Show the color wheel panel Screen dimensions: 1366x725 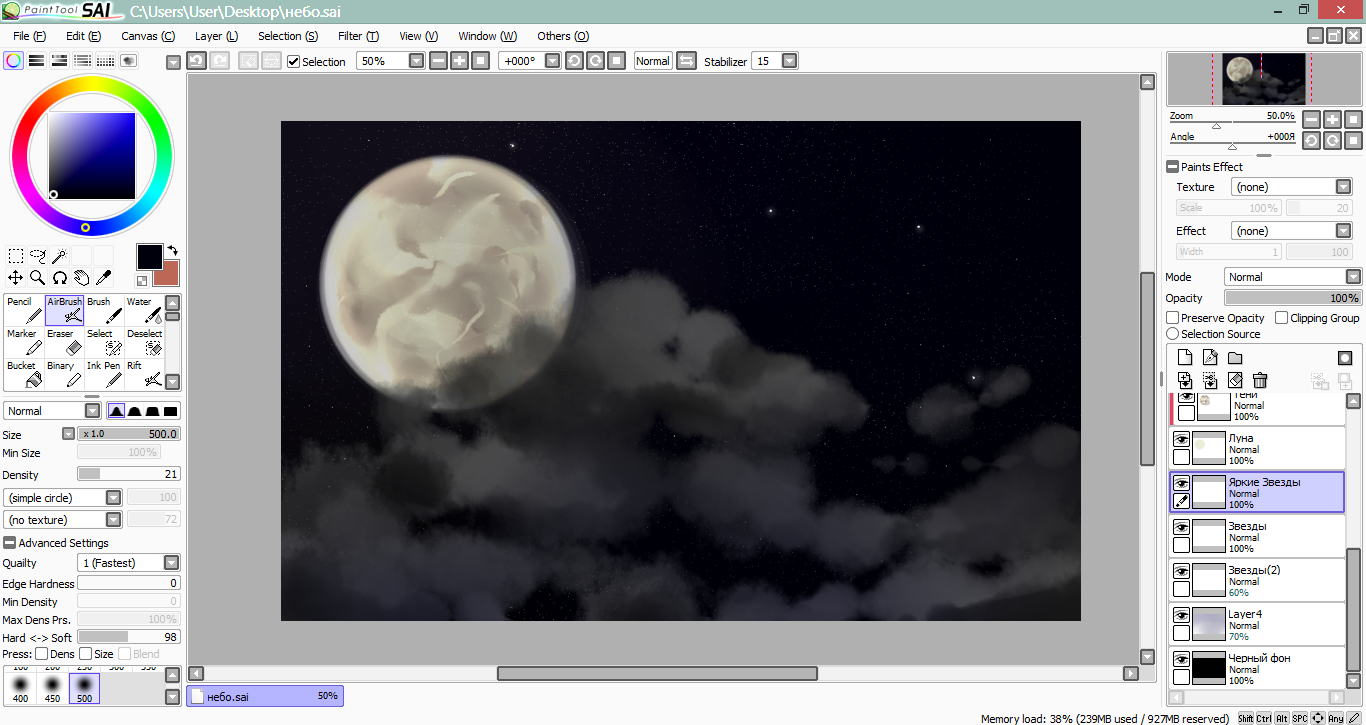pyautogui.click(x=13, y=61)
